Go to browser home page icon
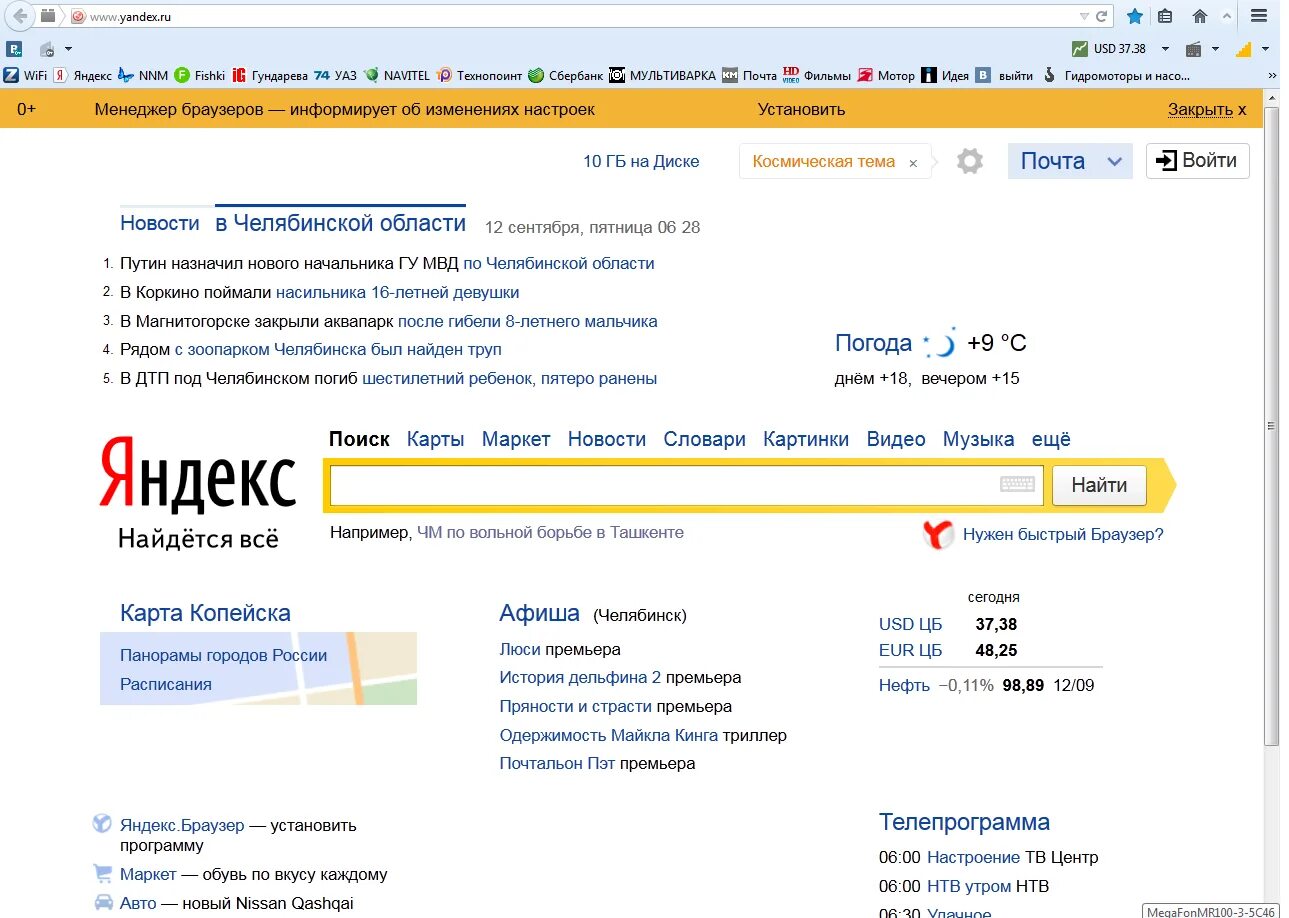This screenshot has width=1289, height=918. [1200, 16]
